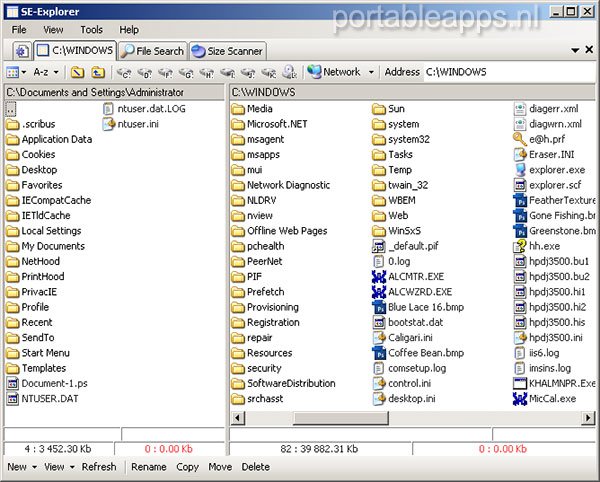The height and width of the screenshot is (482, 600).
Task: Click the horizontal scrollbar thumb
Action: [341, 418]
